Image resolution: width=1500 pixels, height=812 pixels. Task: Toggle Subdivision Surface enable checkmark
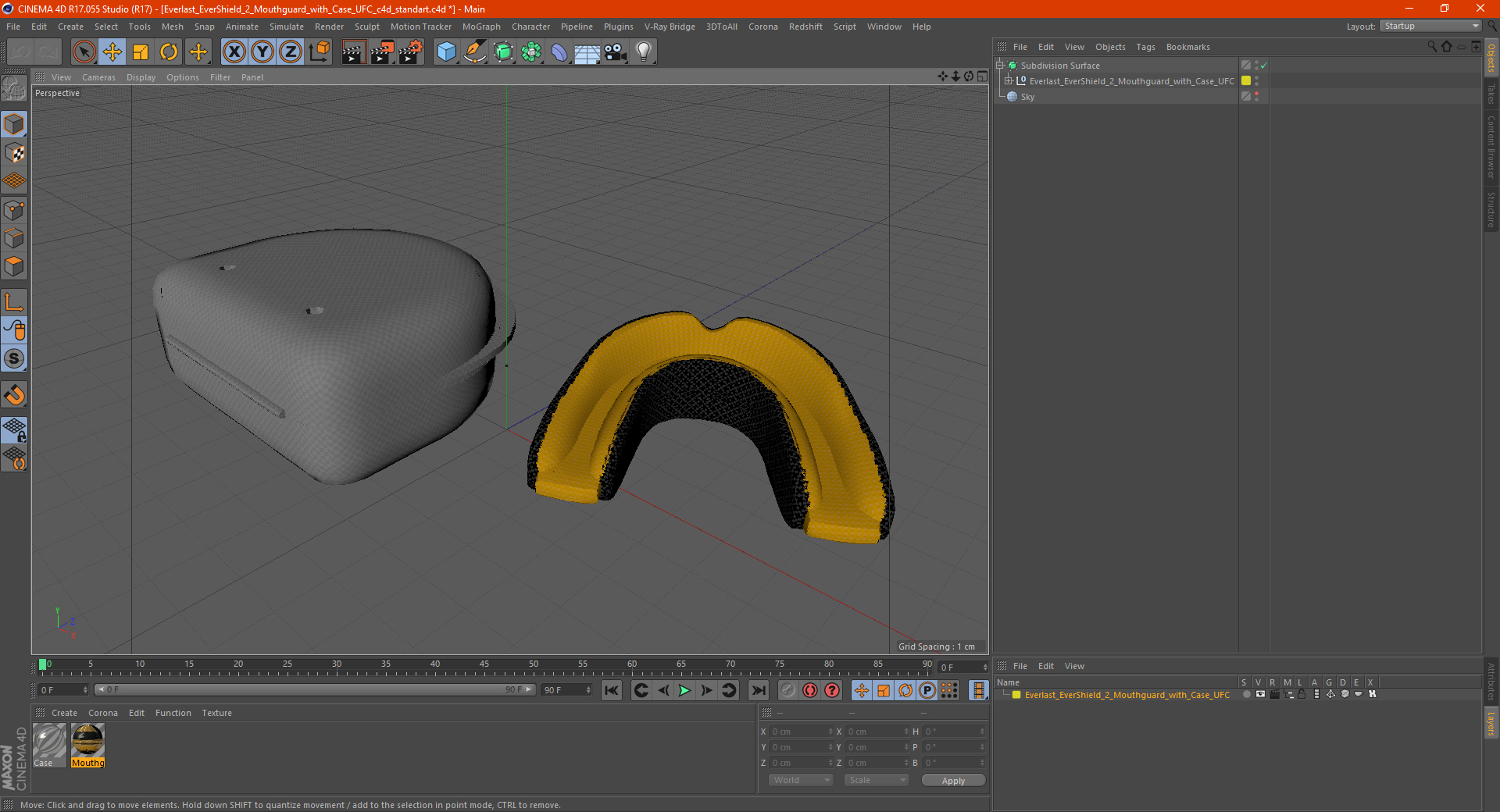pos(1263,66)
